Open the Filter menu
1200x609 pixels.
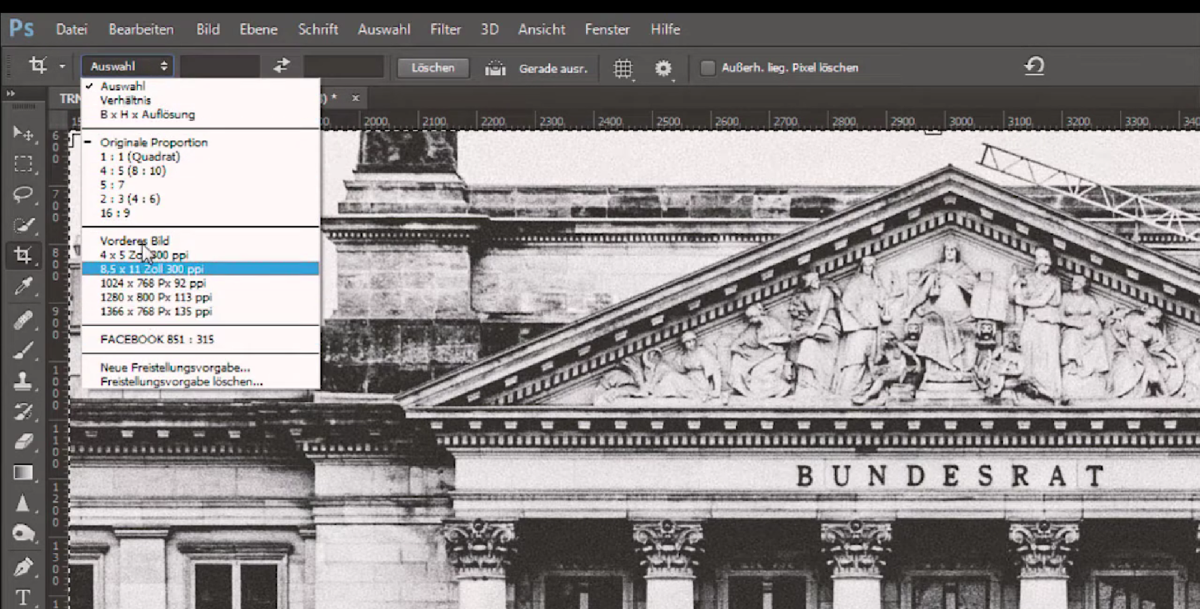coord(445,29)
